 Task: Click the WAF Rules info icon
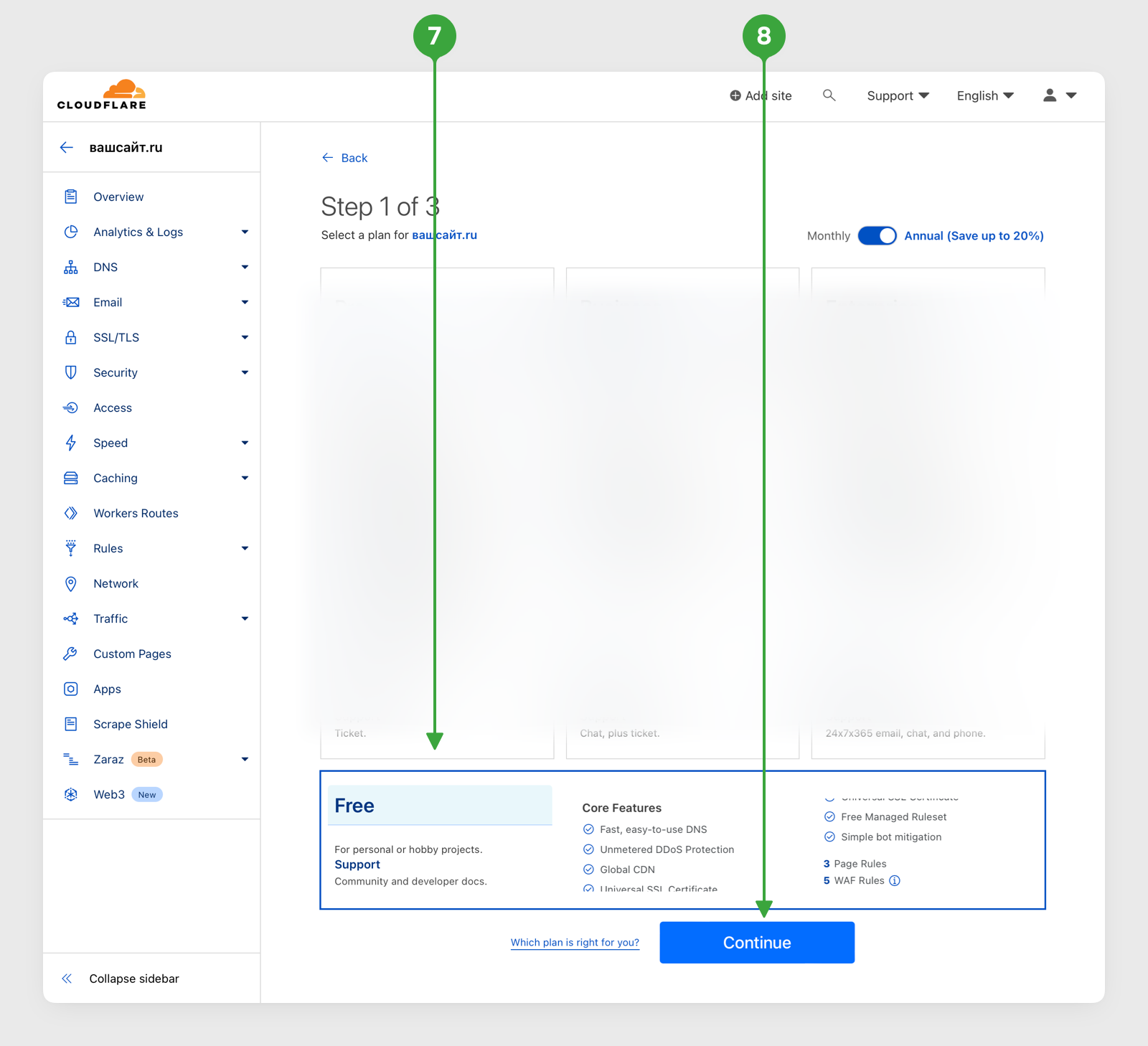click(895, 881)
